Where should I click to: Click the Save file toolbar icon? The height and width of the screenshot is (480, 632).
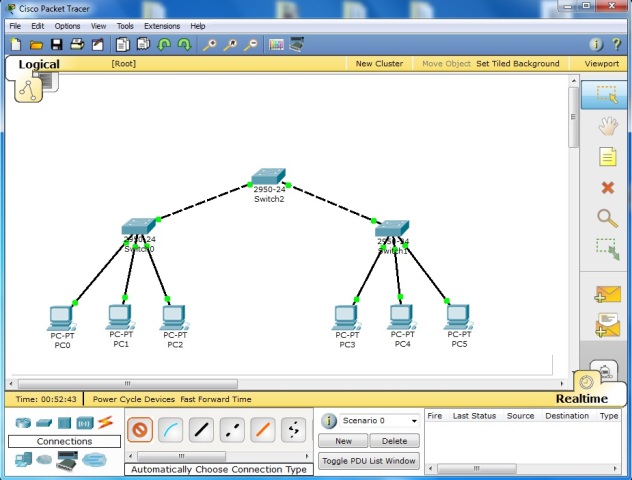(56, 45)
